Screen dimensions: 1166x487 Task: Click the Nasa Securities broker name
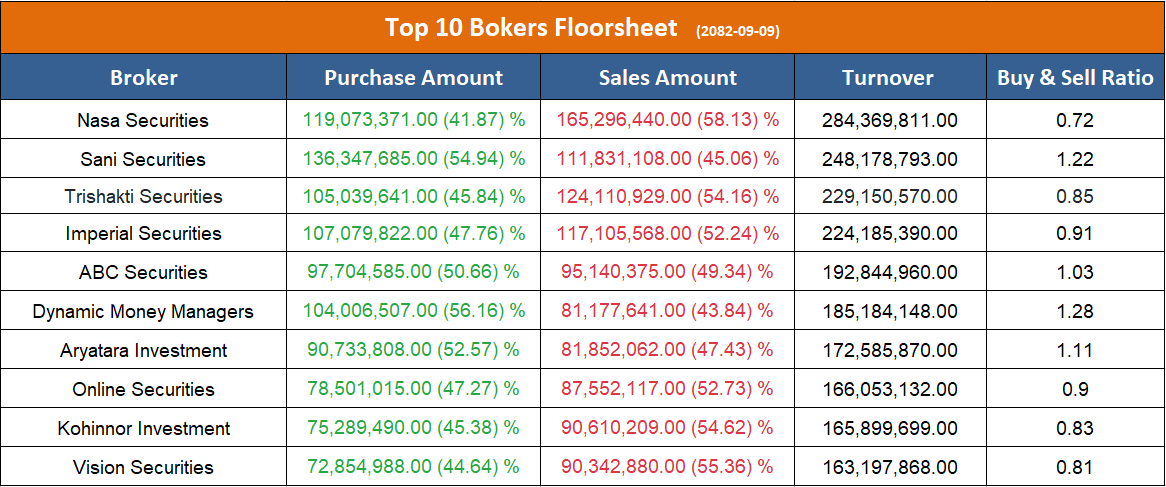[143, 120]
